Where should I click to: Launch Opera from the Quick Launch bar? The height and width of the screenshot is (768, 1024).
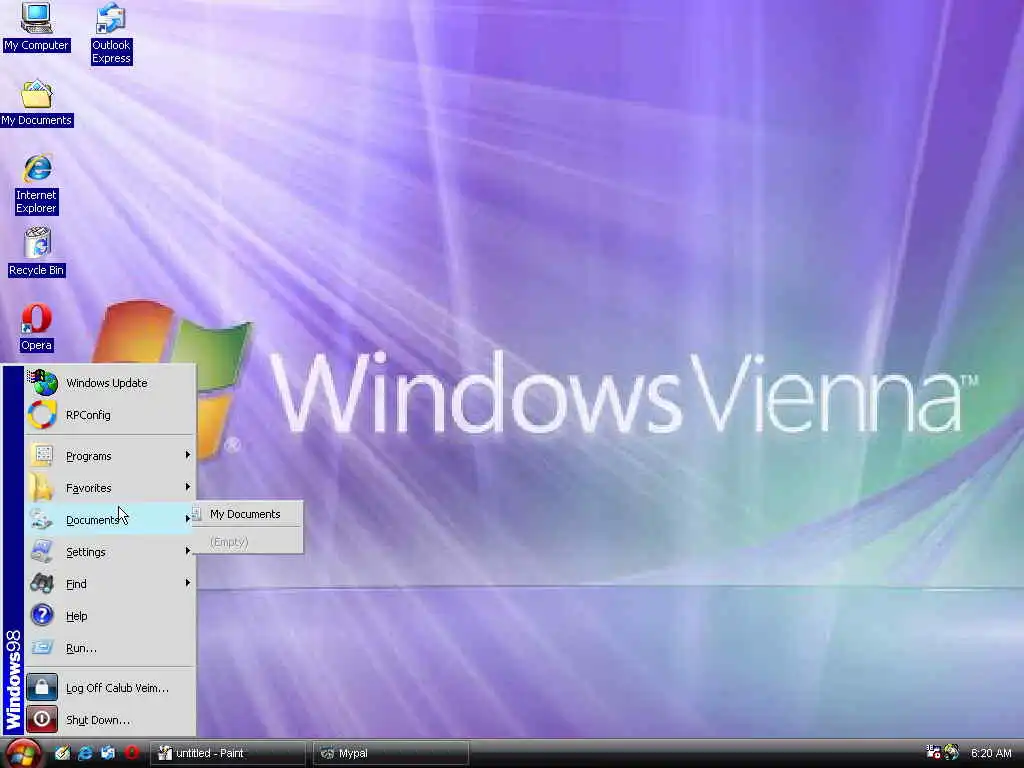tap(131, 753)
